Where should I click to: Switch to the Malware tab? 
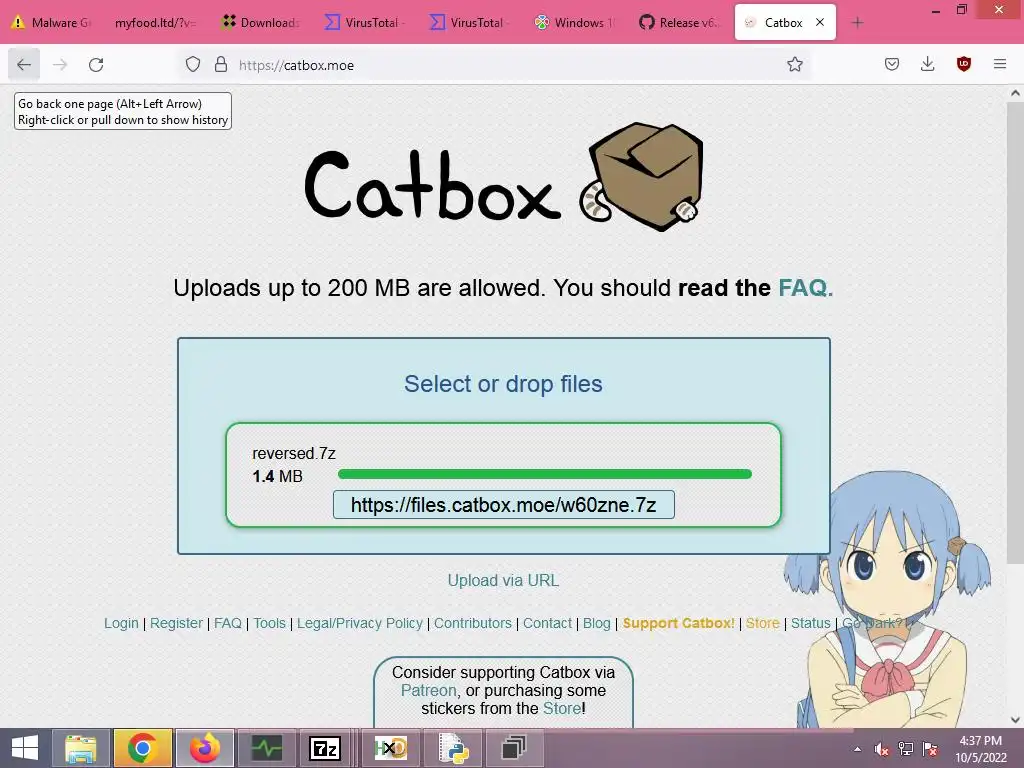click(x=51, y=23)
